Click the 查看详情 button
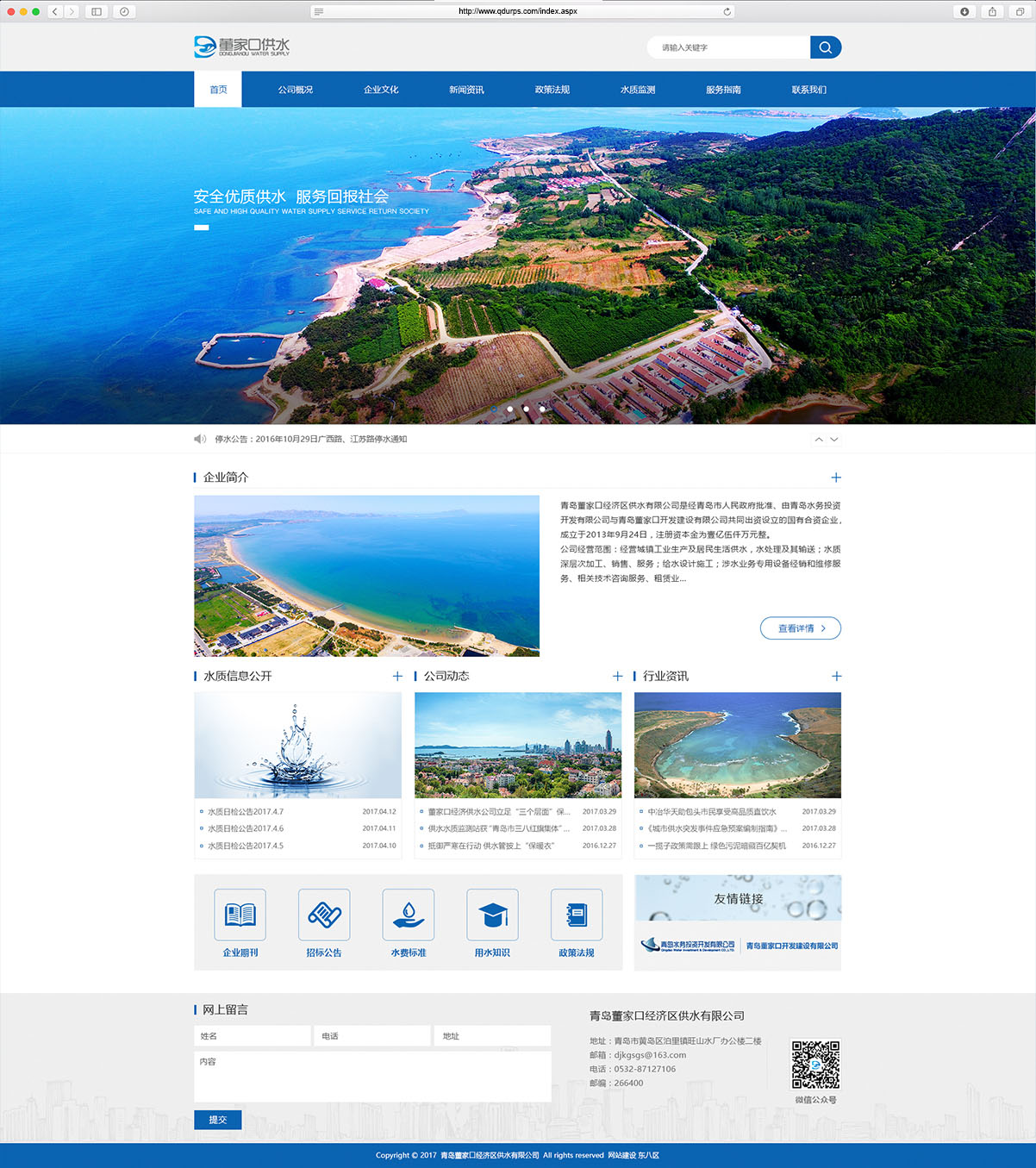1036x1168 pixels. pos(800,628)
